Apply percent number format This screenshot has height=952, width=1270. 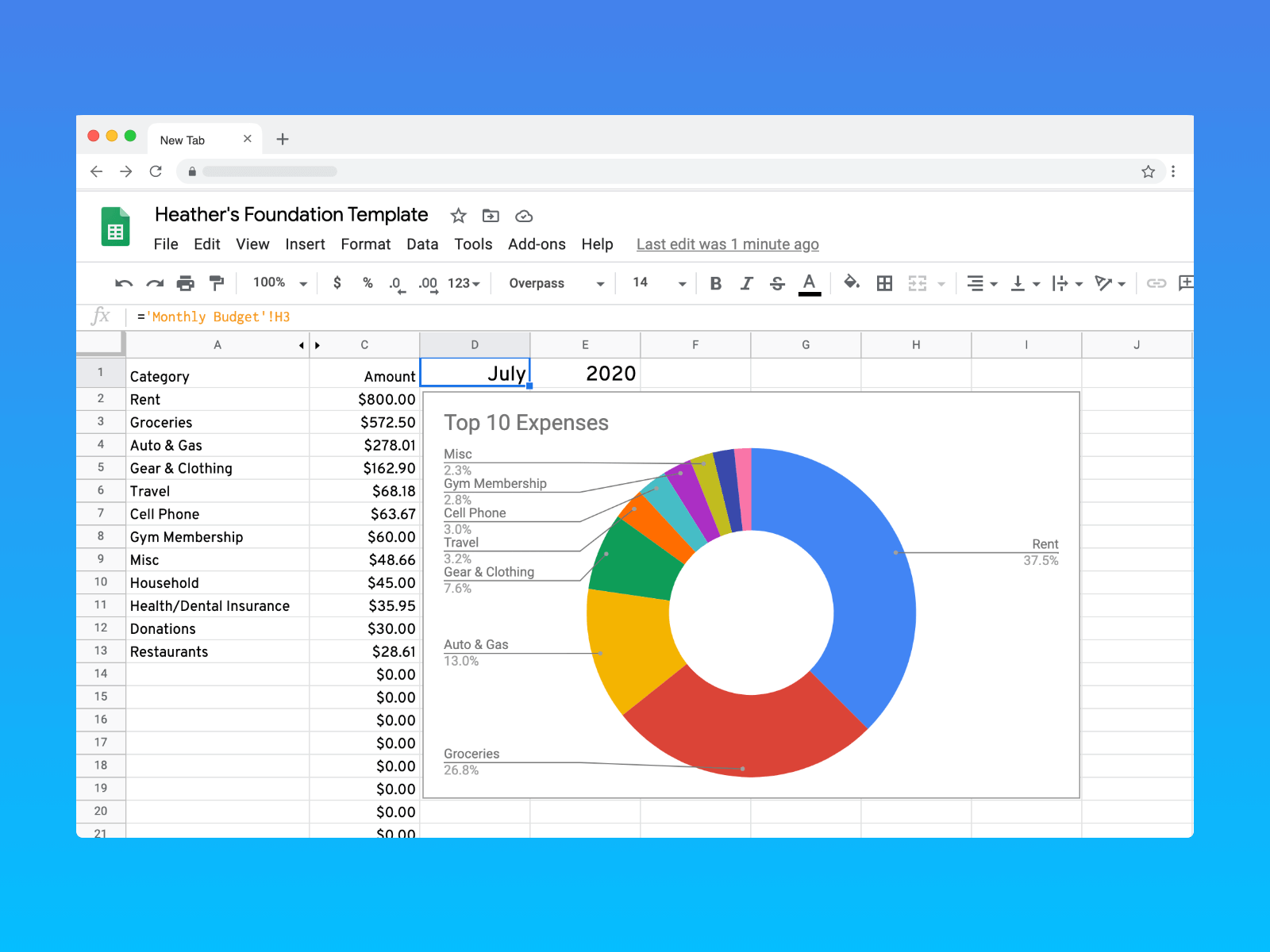click(x=367, y=282)
